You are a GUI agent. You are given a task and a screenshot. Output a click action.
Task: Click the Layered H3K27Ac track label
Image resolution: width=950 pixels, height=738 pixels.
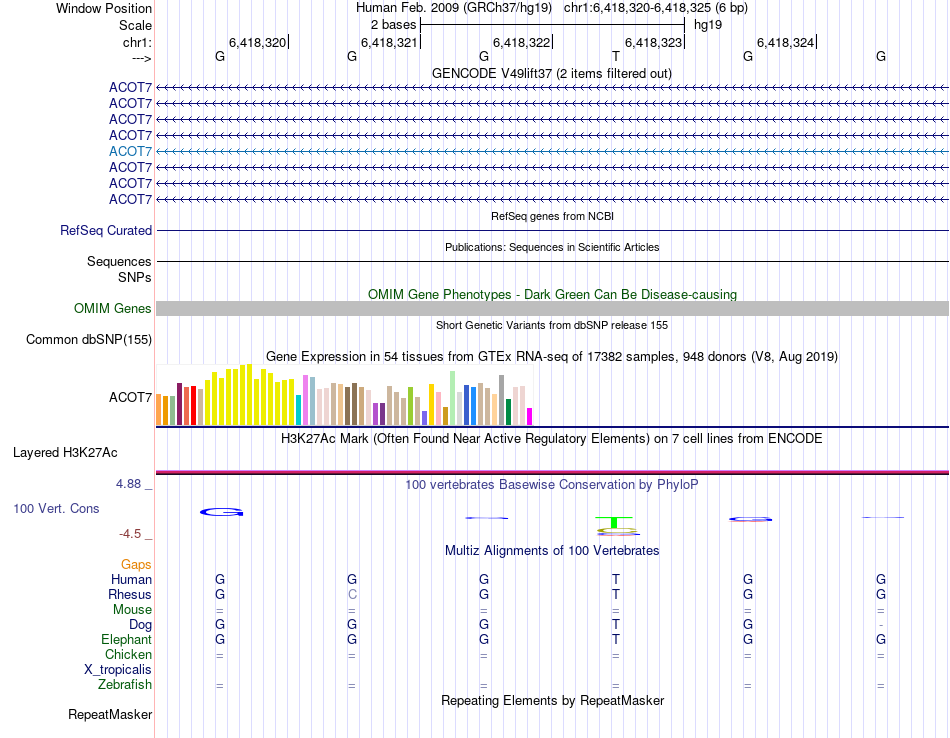click(65, 453)
